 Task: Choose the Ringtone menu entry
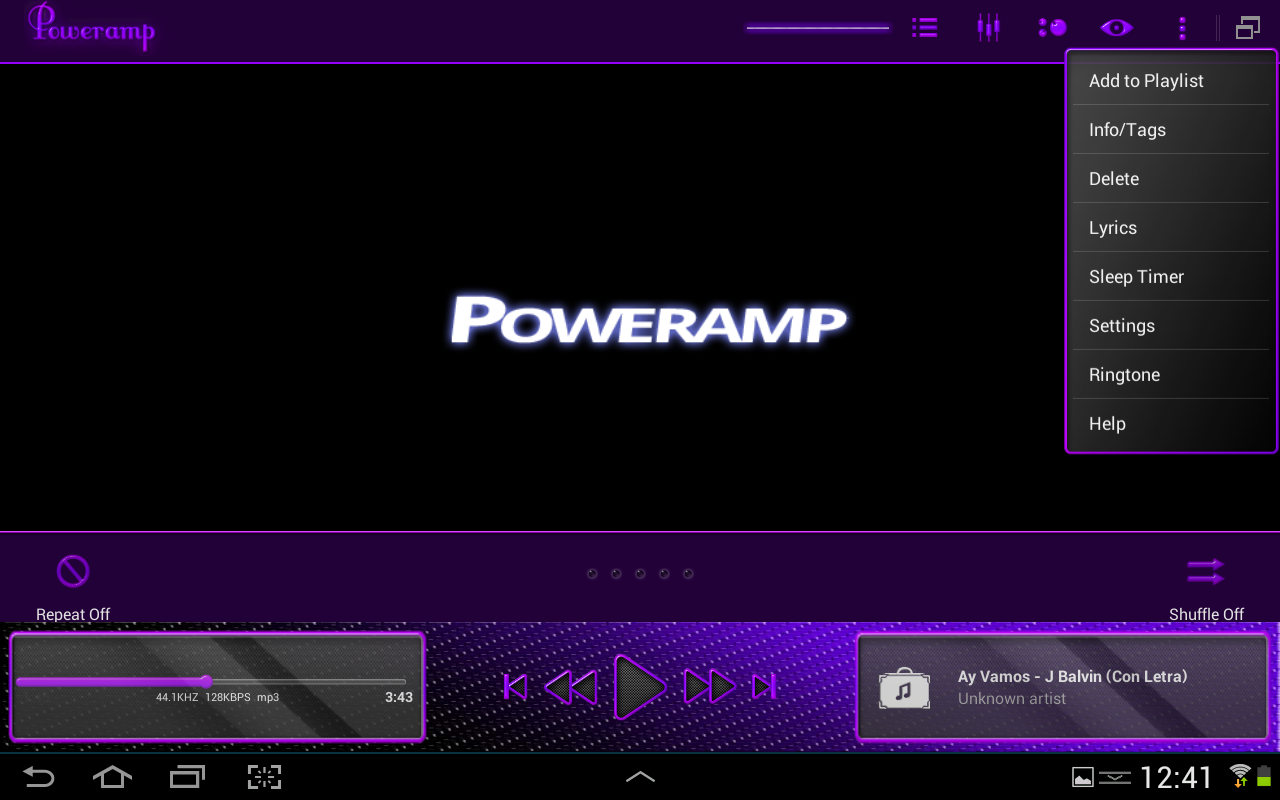1170,375
